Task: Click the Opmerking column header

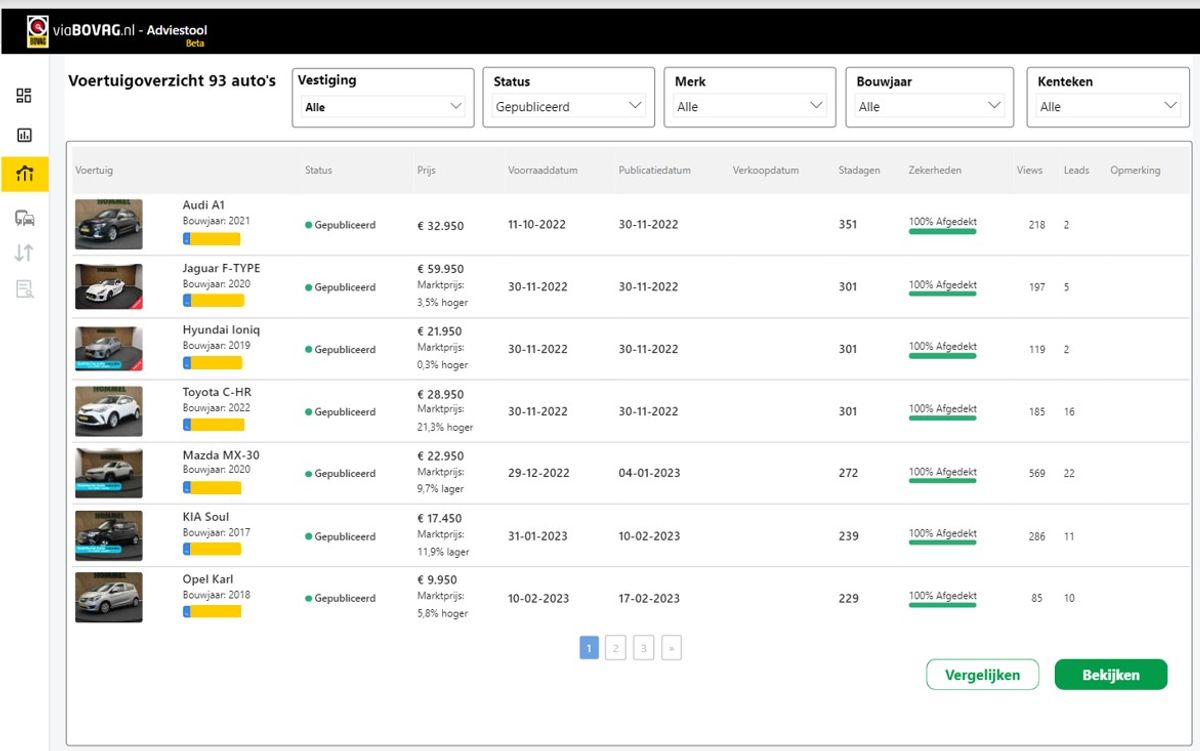Action: tap(1135, 170)
